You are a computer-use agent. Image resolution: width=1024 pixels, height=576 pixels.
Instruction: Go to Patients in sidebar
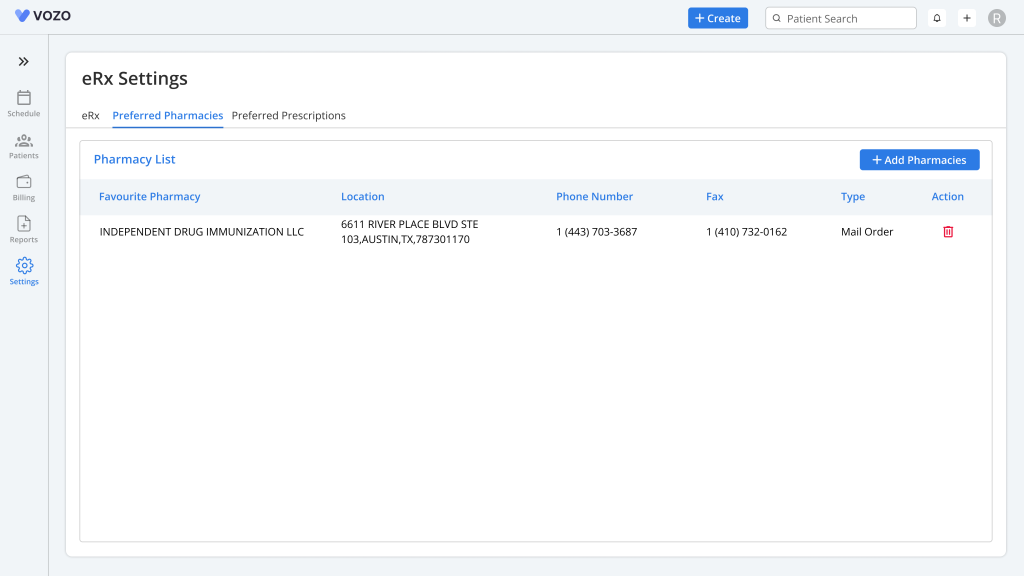pos(24,141)
